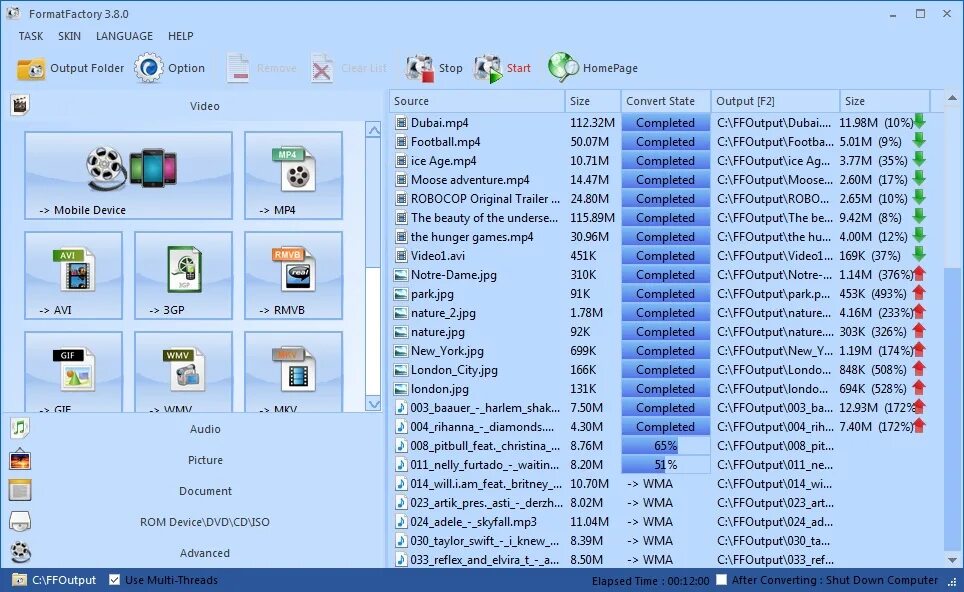964x592 pixels.
Task: Click Elapsed Time 00:12:00 in status bar
Action: point(650,581)
